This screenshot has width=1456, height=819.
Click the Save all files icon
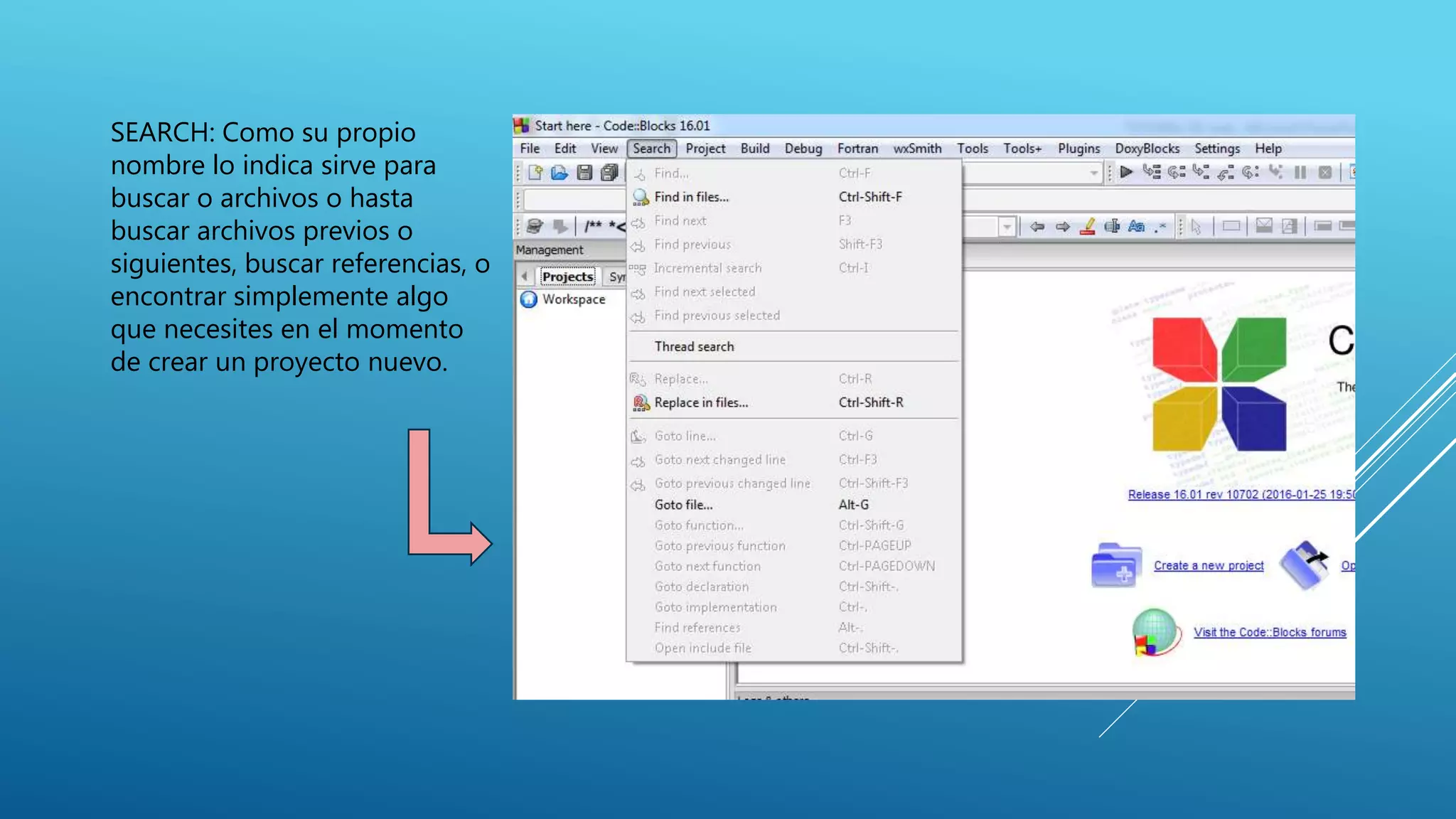click(609, 172)
